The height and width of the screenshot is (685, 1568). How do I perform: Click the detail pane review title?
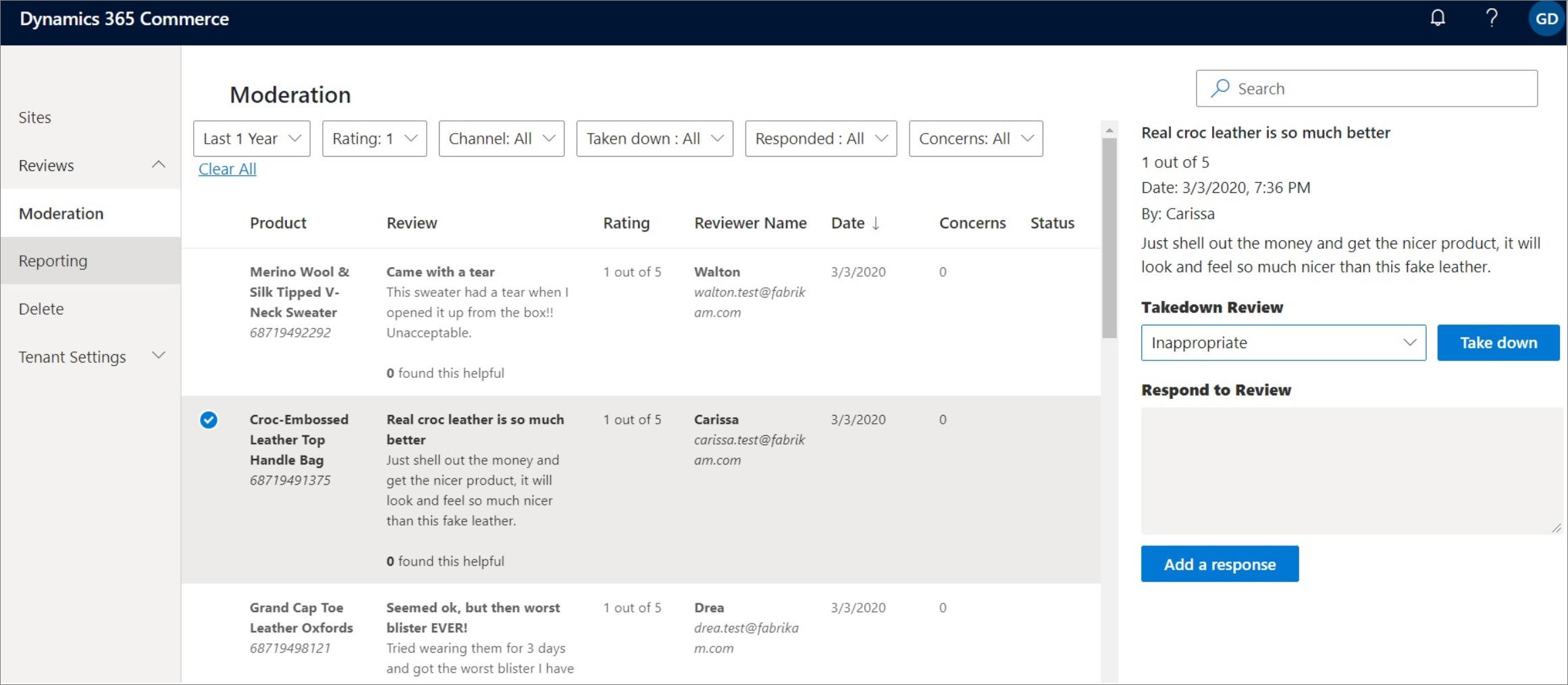pos(1265,132)
